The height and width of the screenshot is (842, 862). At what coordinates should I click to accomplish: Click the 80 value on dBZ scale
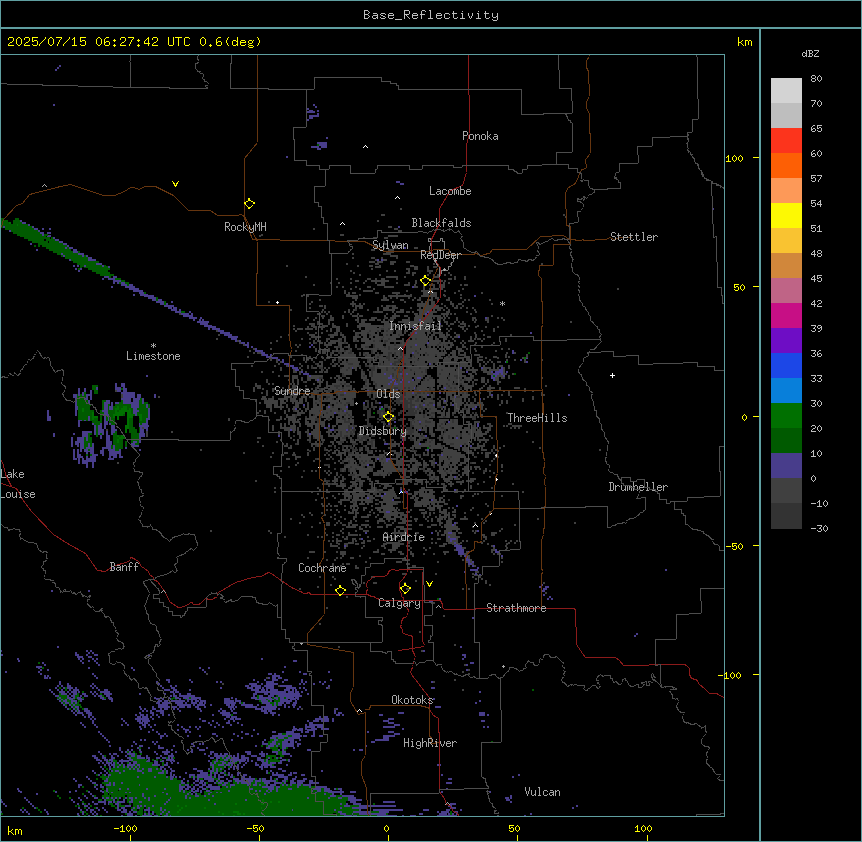click(816, 79)
